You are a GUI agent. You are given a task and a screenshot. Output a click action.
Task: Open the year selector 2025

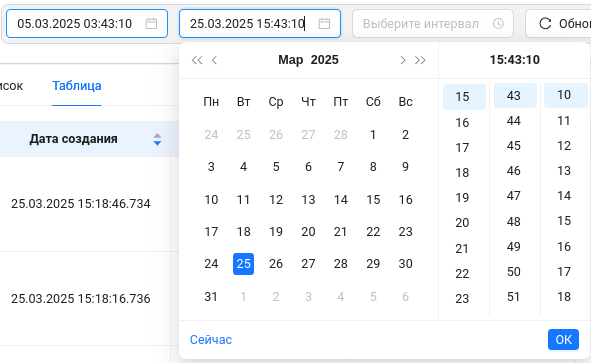pos(325,60)
